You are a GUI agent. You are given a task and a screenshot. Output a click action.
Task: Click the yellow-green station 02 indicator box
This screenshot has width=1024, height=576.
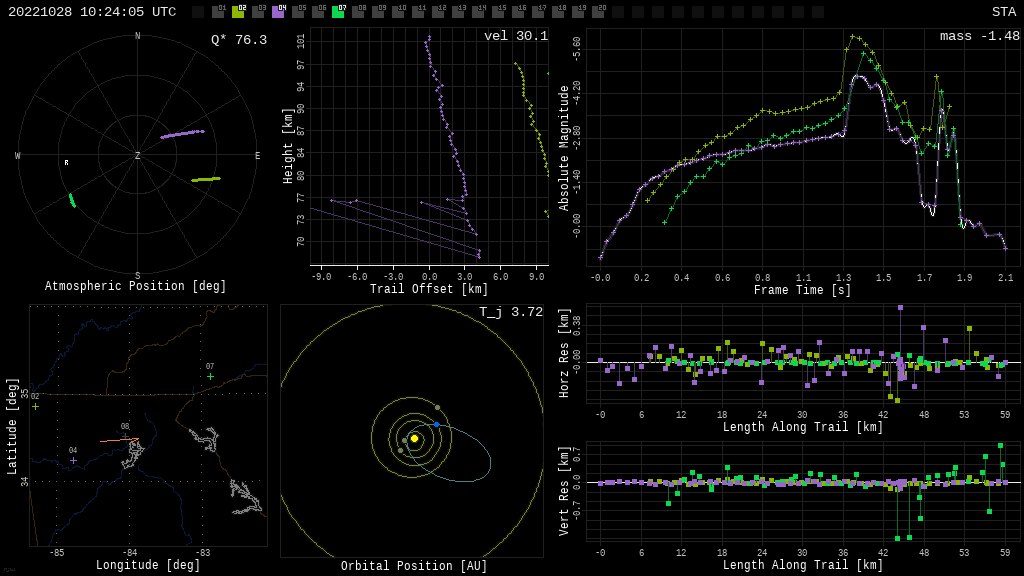238,12
